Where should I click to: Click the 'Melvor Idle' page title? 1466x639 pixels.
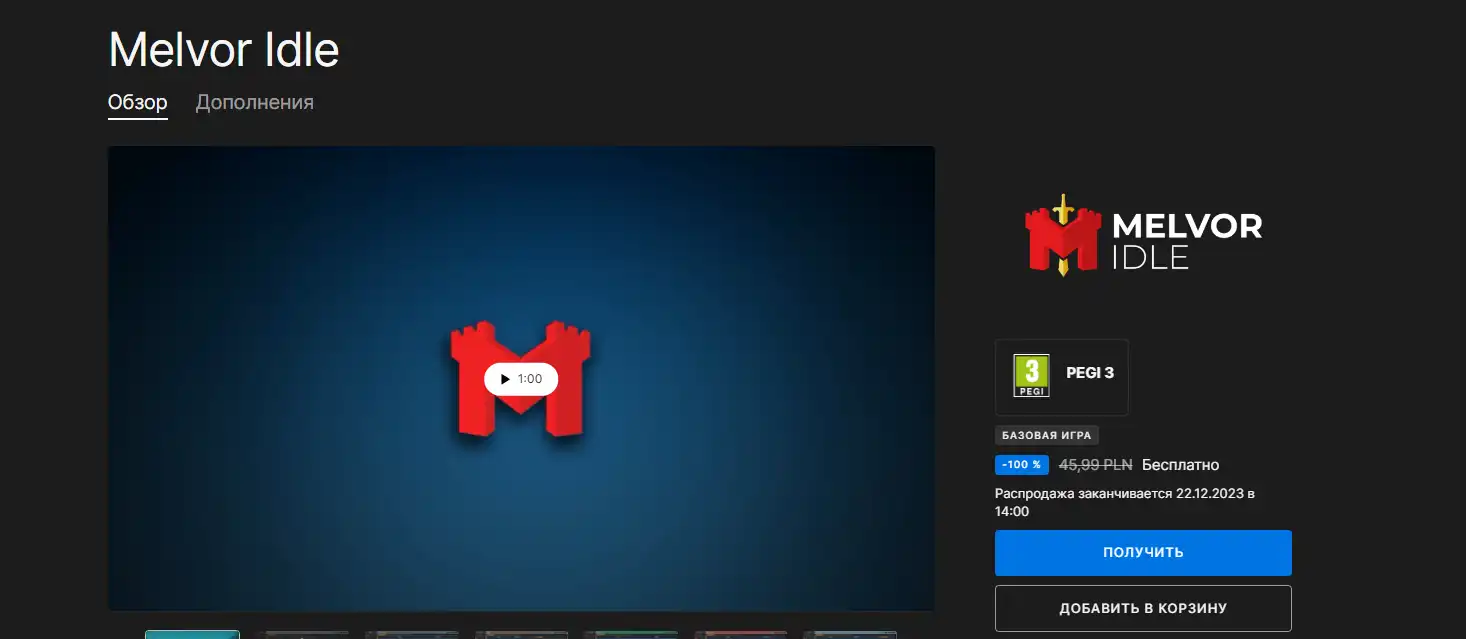pyautogui.click(x=224, y=50)
